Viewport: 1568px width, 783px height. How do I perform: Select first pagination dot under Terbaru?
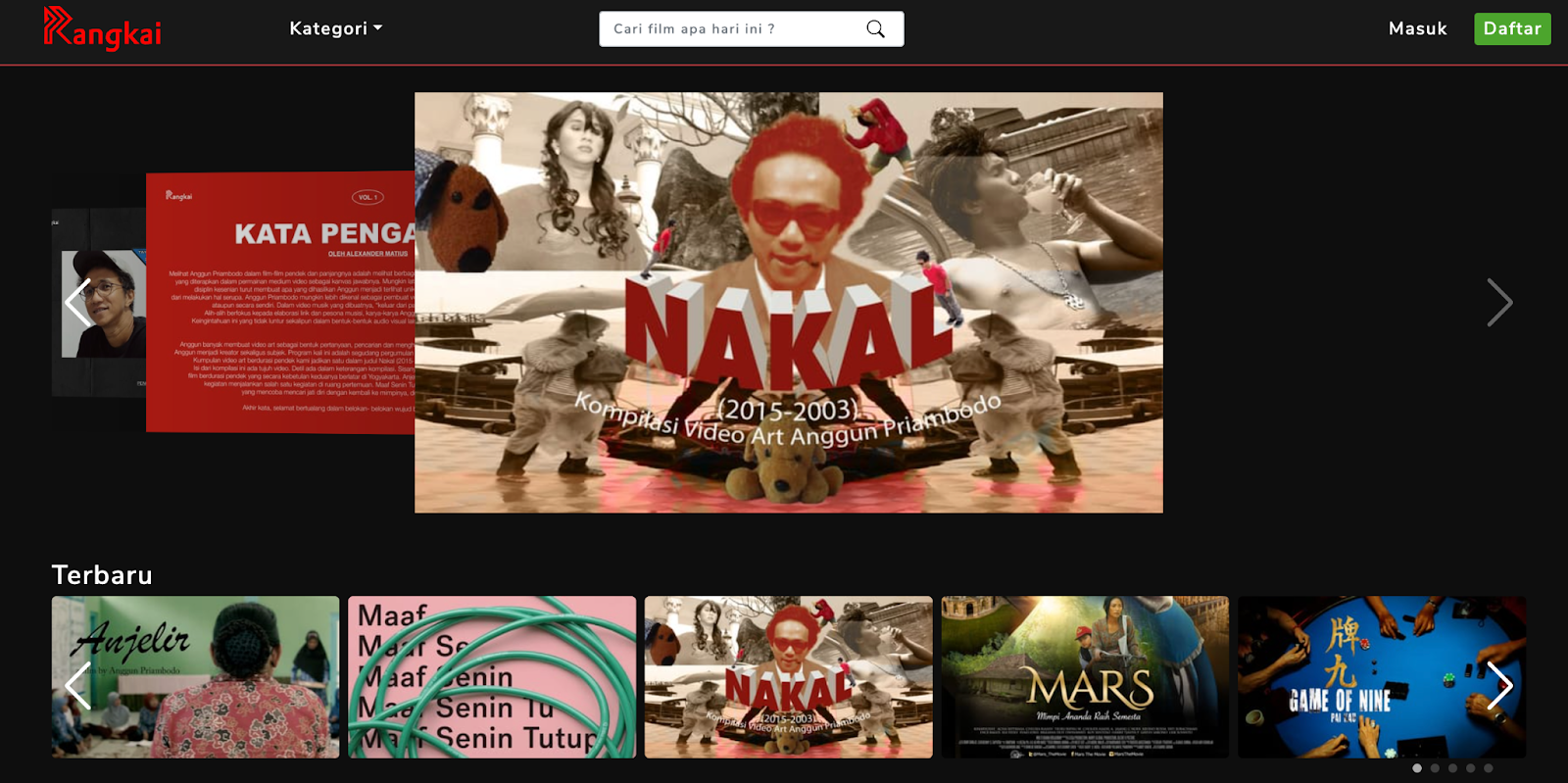pos(1417,768)
